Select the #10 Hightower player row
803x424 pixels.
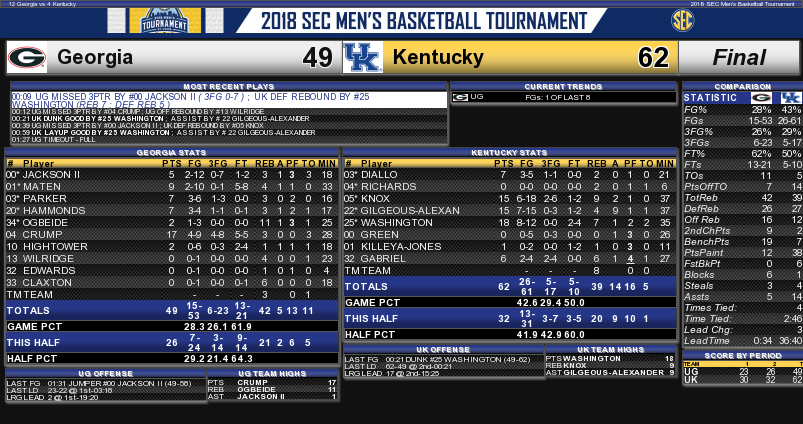click(172, 246)
